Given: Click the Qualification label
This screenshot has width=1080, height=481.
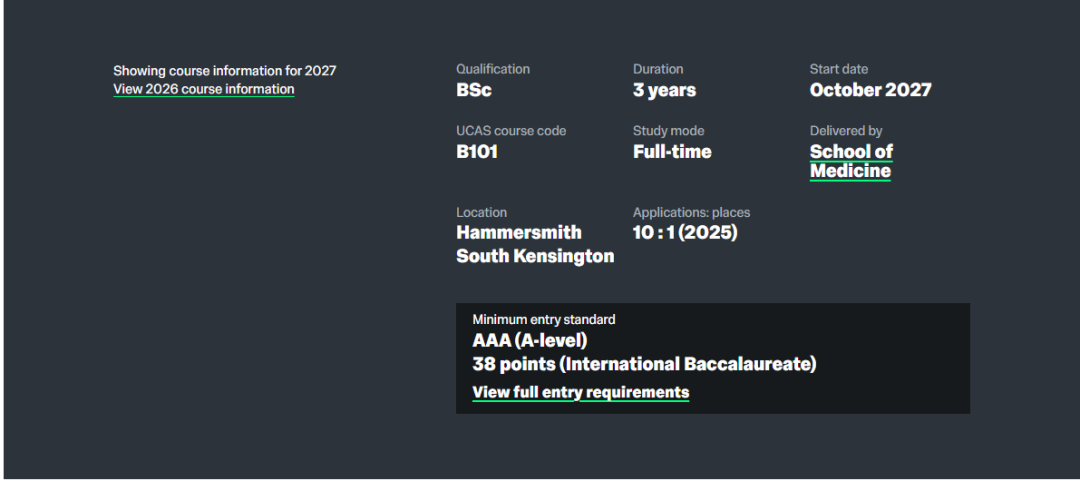Looking at the screenshot, I should (493, 69).
